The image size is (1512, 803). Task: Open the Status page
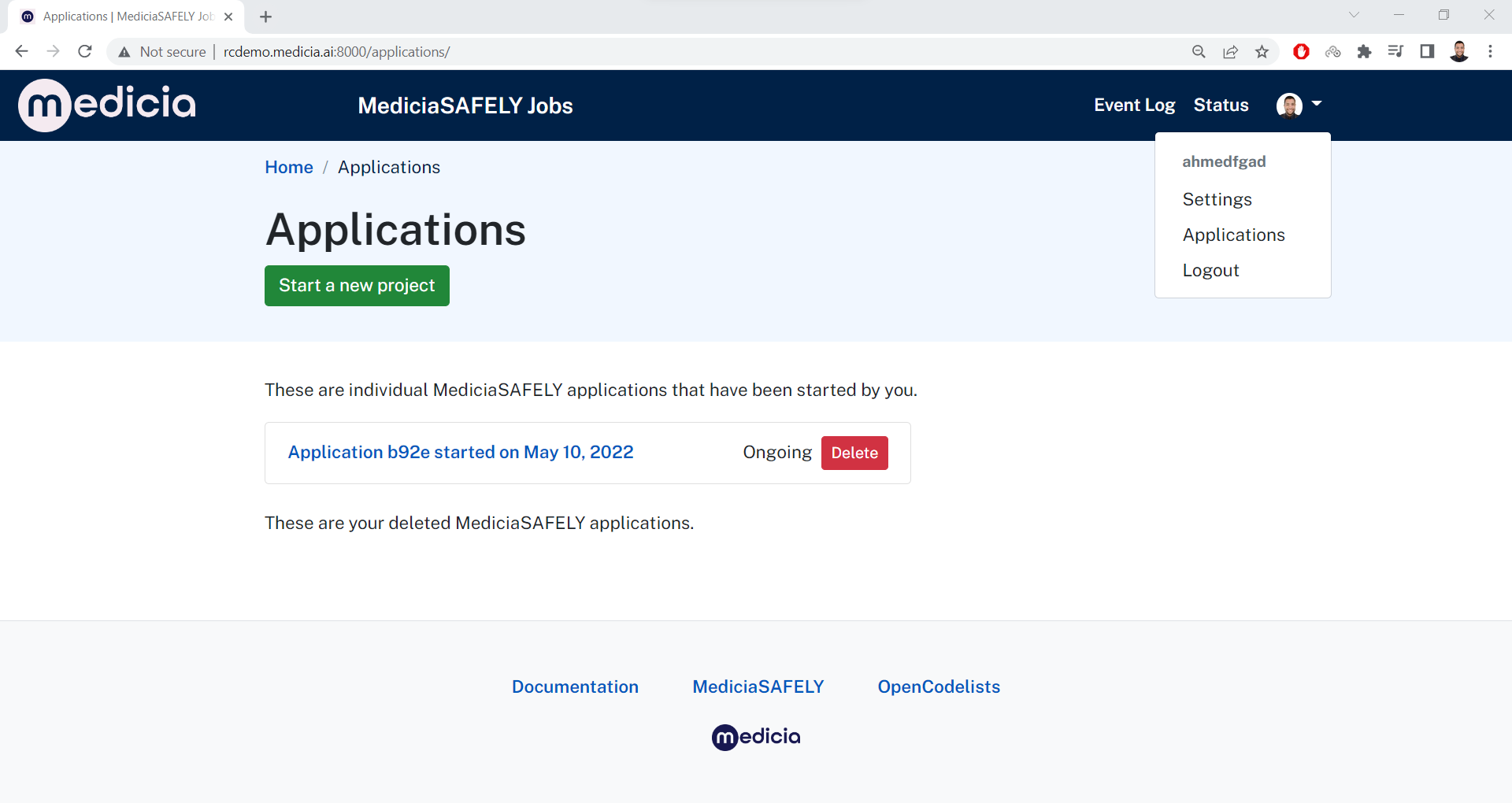point(1221,105)
